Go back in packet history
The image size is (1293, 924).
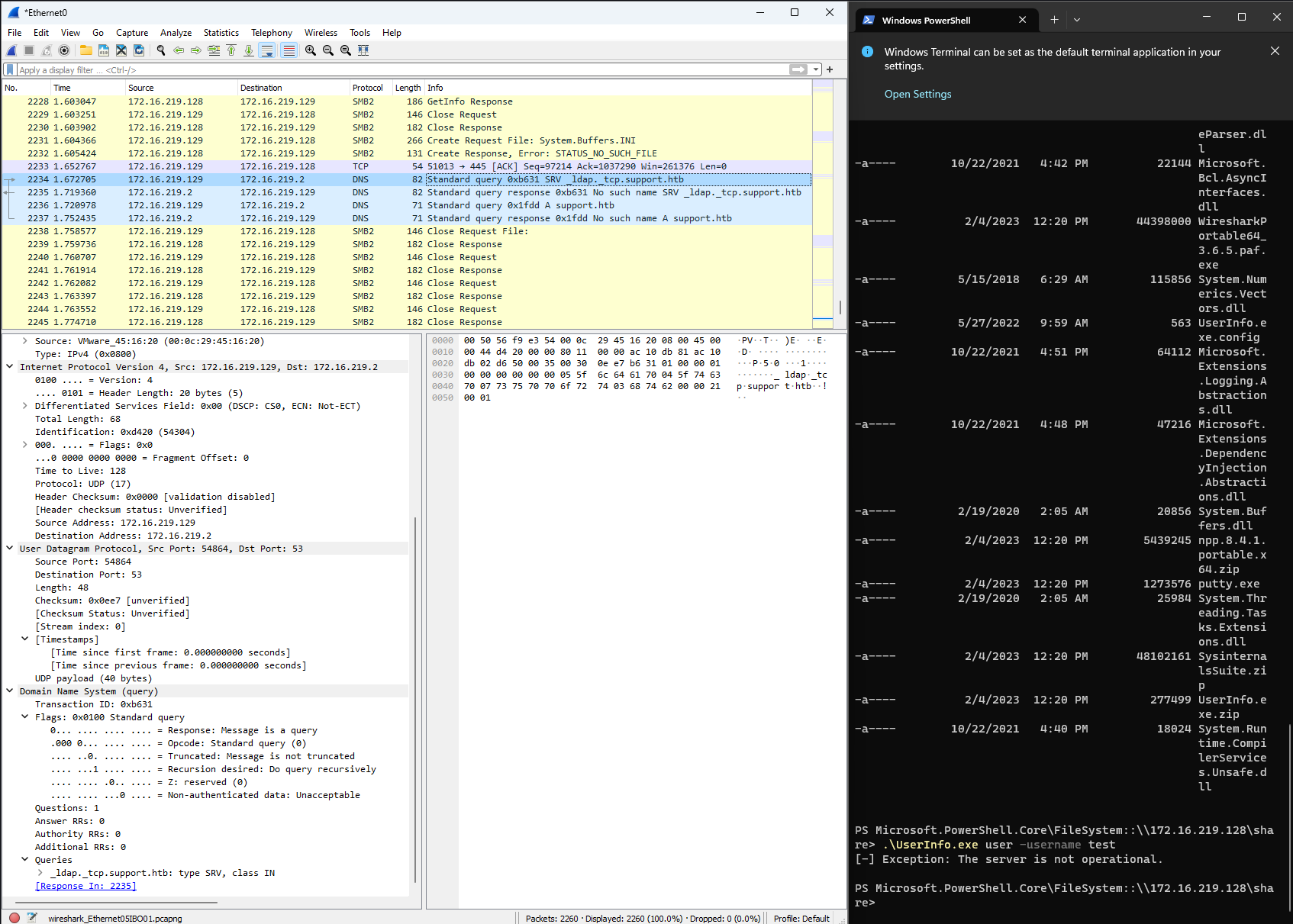click(x=179, y=50)
